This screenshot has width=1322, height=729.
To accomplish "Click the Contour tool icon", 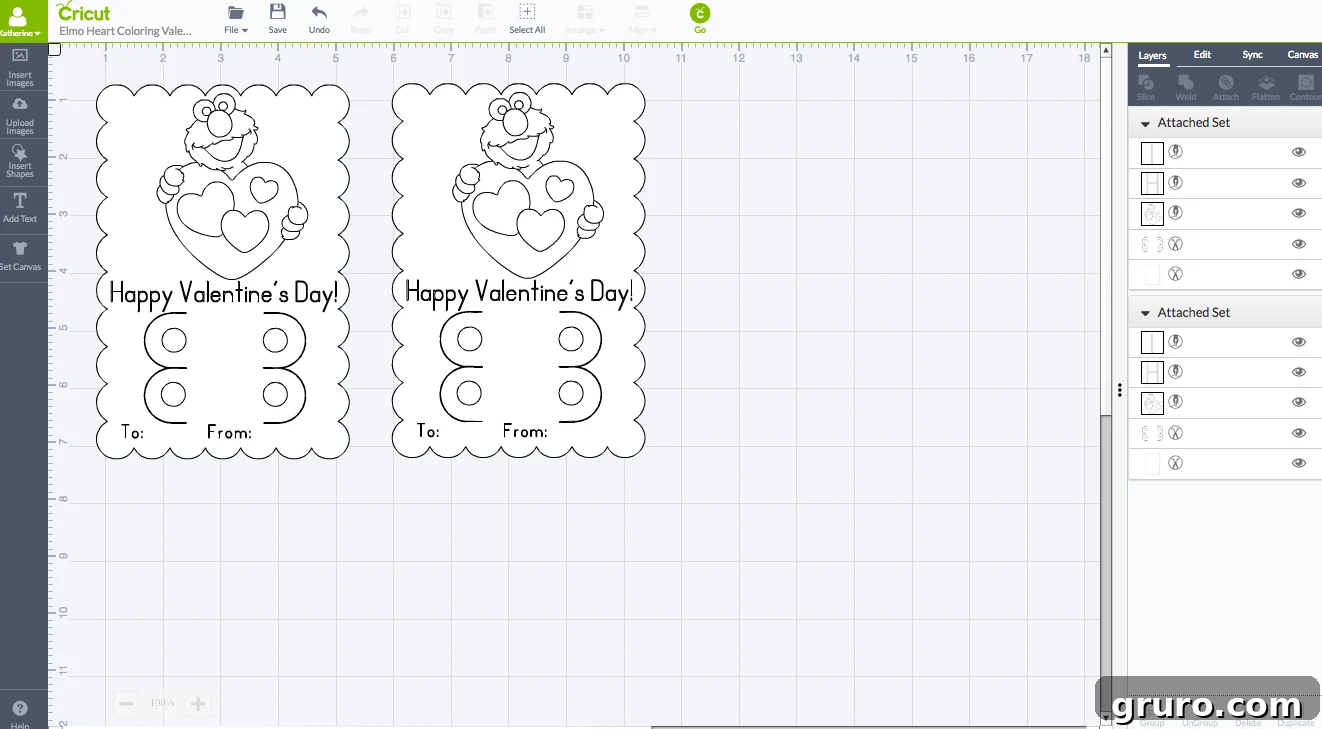I will pos(1305,88).
